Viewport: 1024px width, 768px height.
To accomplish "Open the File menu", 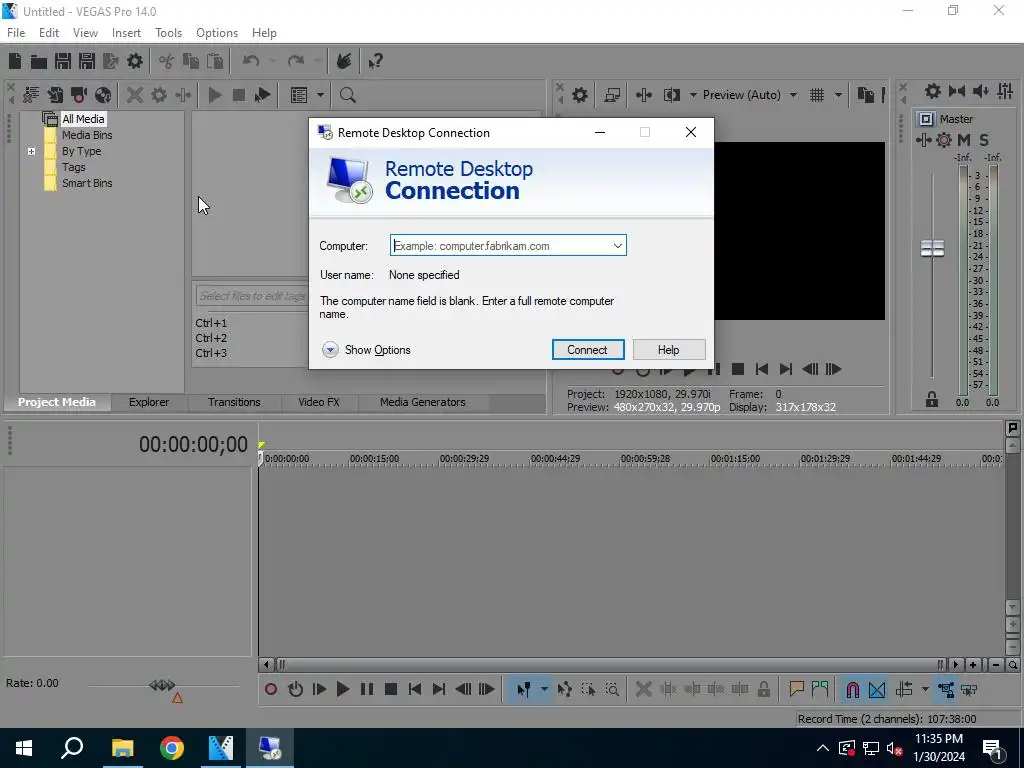I will point(16,33).
